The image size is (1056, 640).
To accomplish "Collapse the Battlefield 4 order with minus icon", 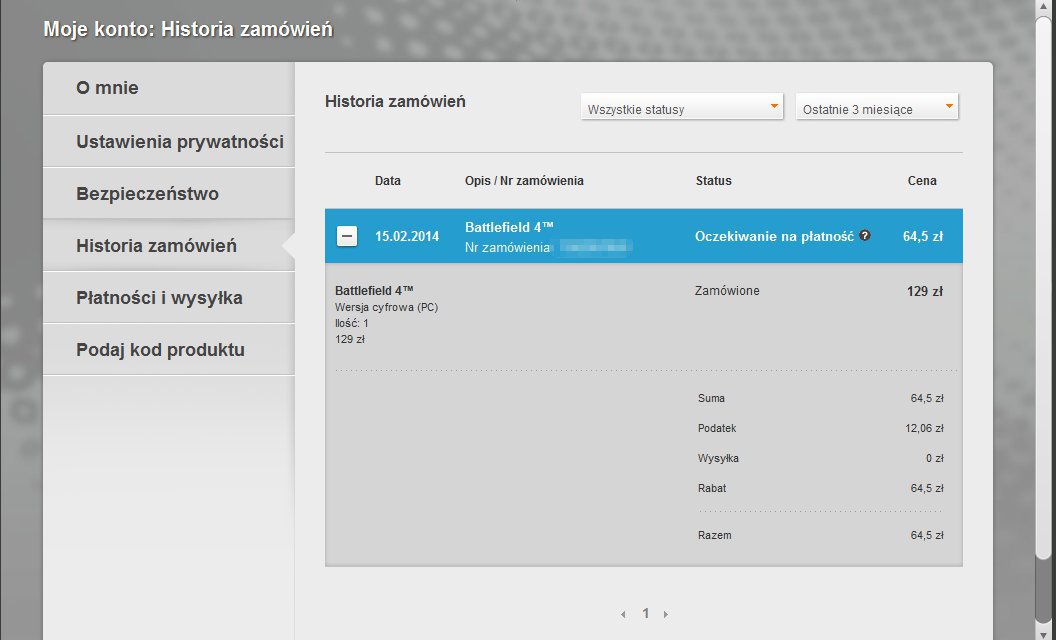I will (x=347, y=236).
